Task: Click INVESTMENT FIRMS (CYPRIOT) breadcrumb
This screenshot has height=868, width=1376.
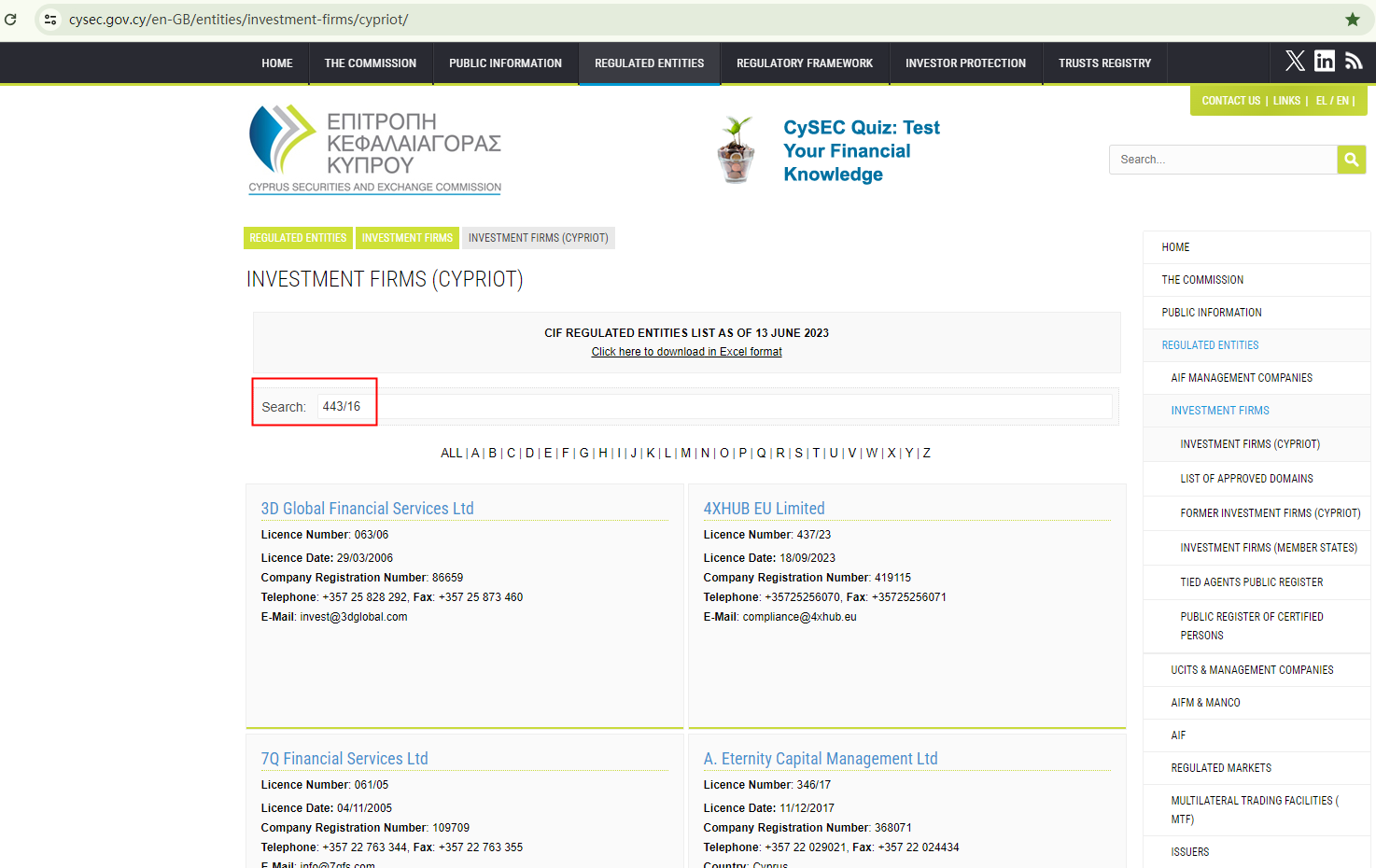Action: [538, 238]
